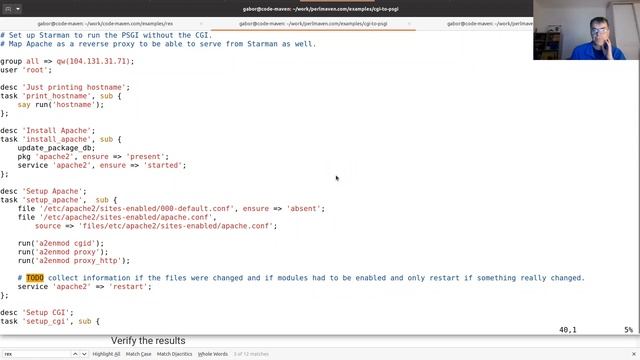Toggle Highlight All in find bar
Screen dimensions: 640x360
(x=106, y=354)
